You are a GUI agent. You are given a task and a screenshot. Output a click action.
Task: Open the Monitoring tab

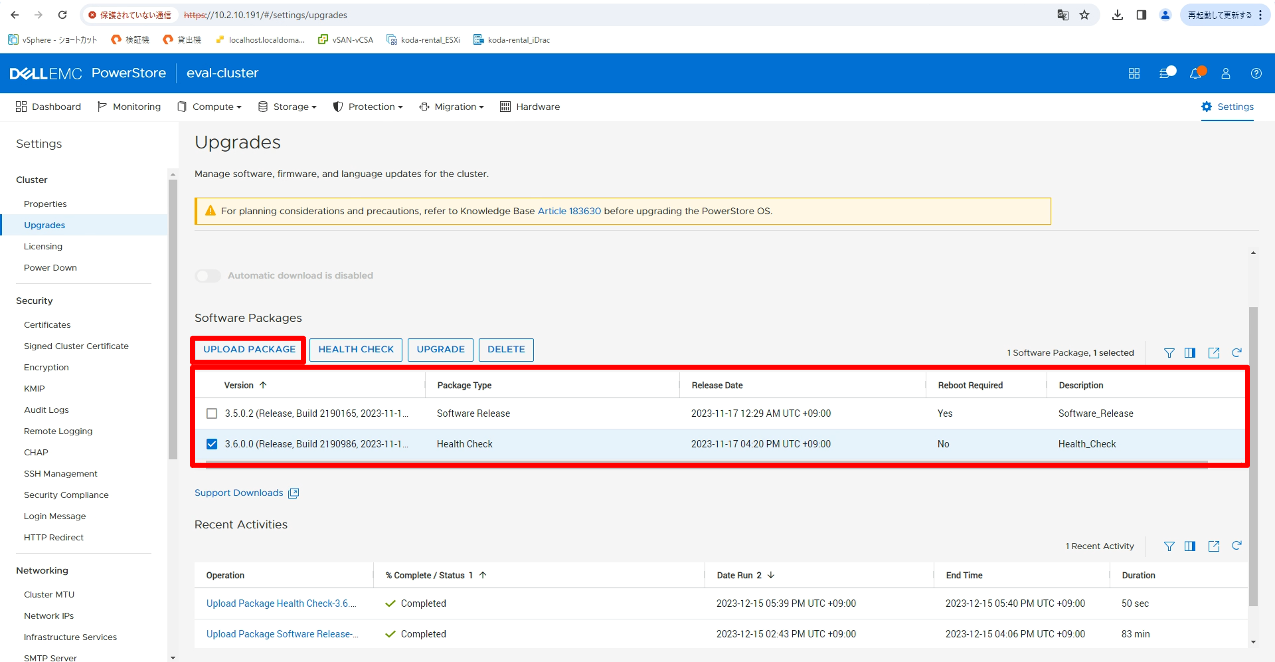tap(129, 107)
